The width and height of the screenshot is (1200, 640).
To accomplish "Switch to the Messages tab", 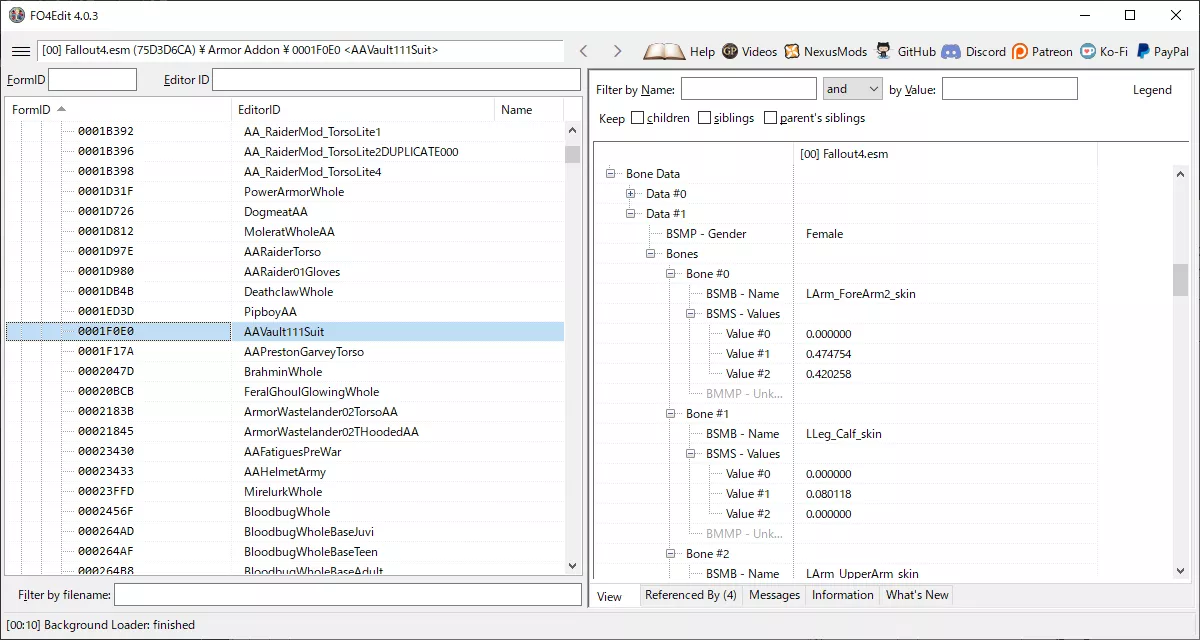I will click(x=775, y=595).
